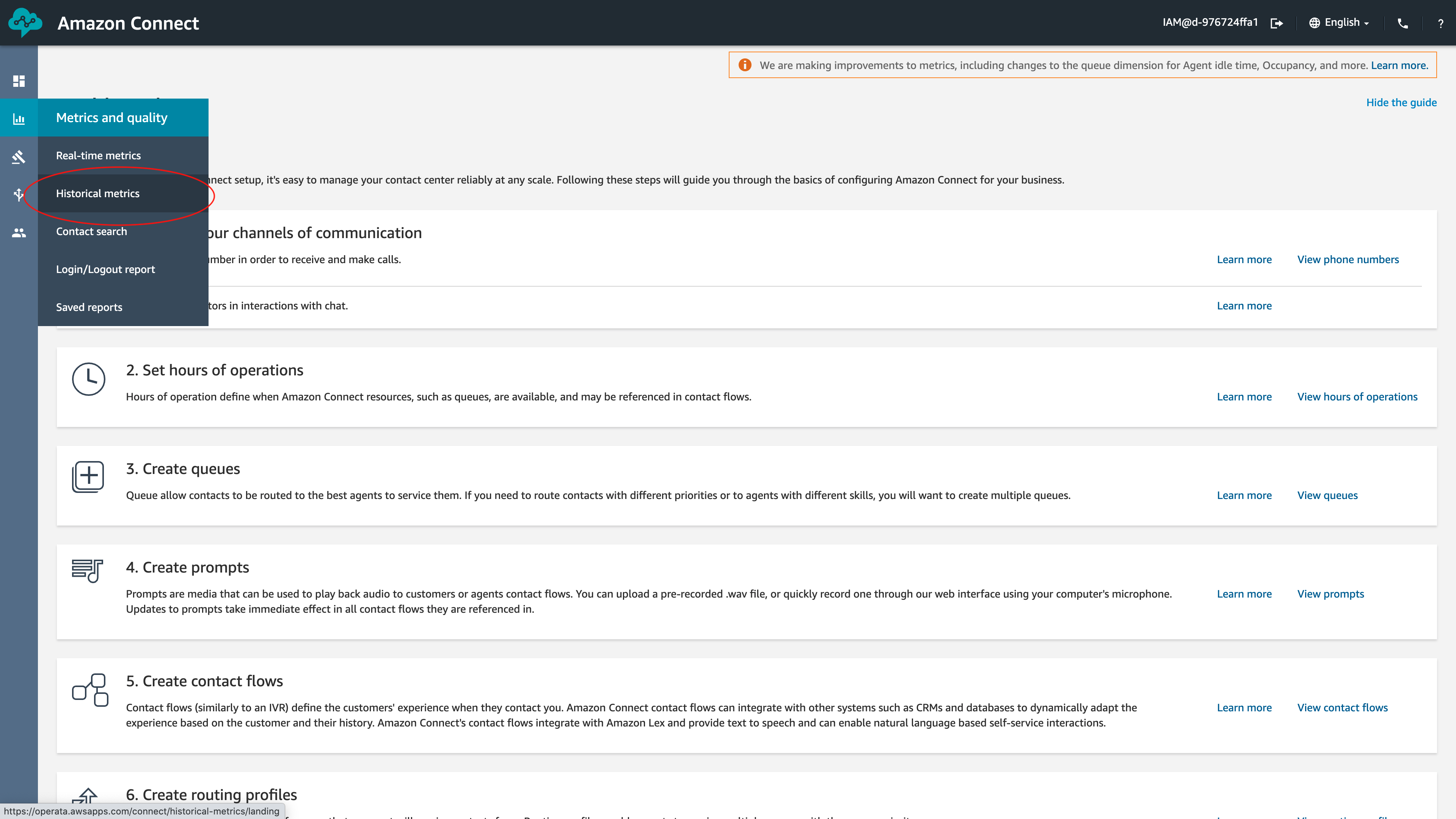Open the View queues link
Screen dimensions: 1456x819
[1327, 495]
